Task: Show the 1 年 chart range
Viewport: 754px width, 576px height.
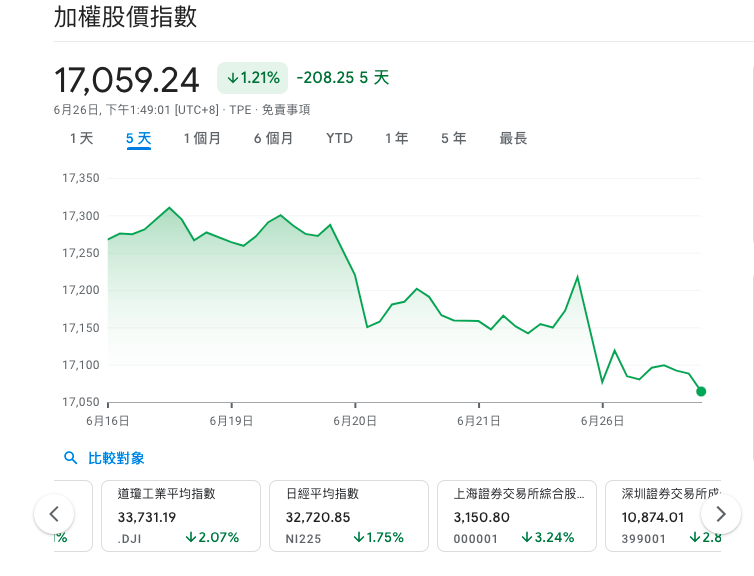Action: (x=396, y=138)
